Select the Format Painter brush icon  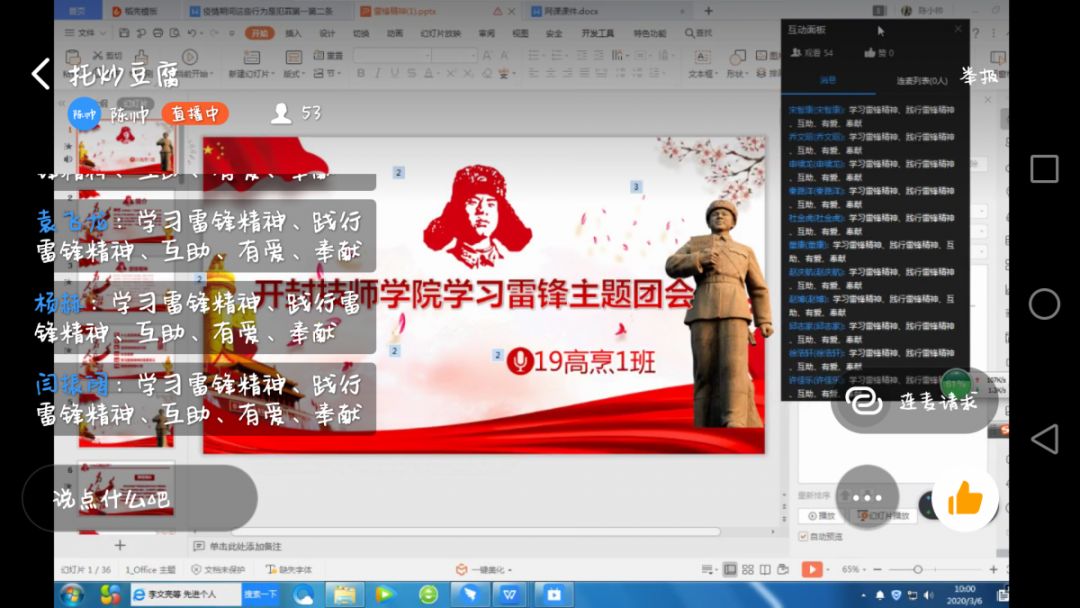click(x=141, y=56)
